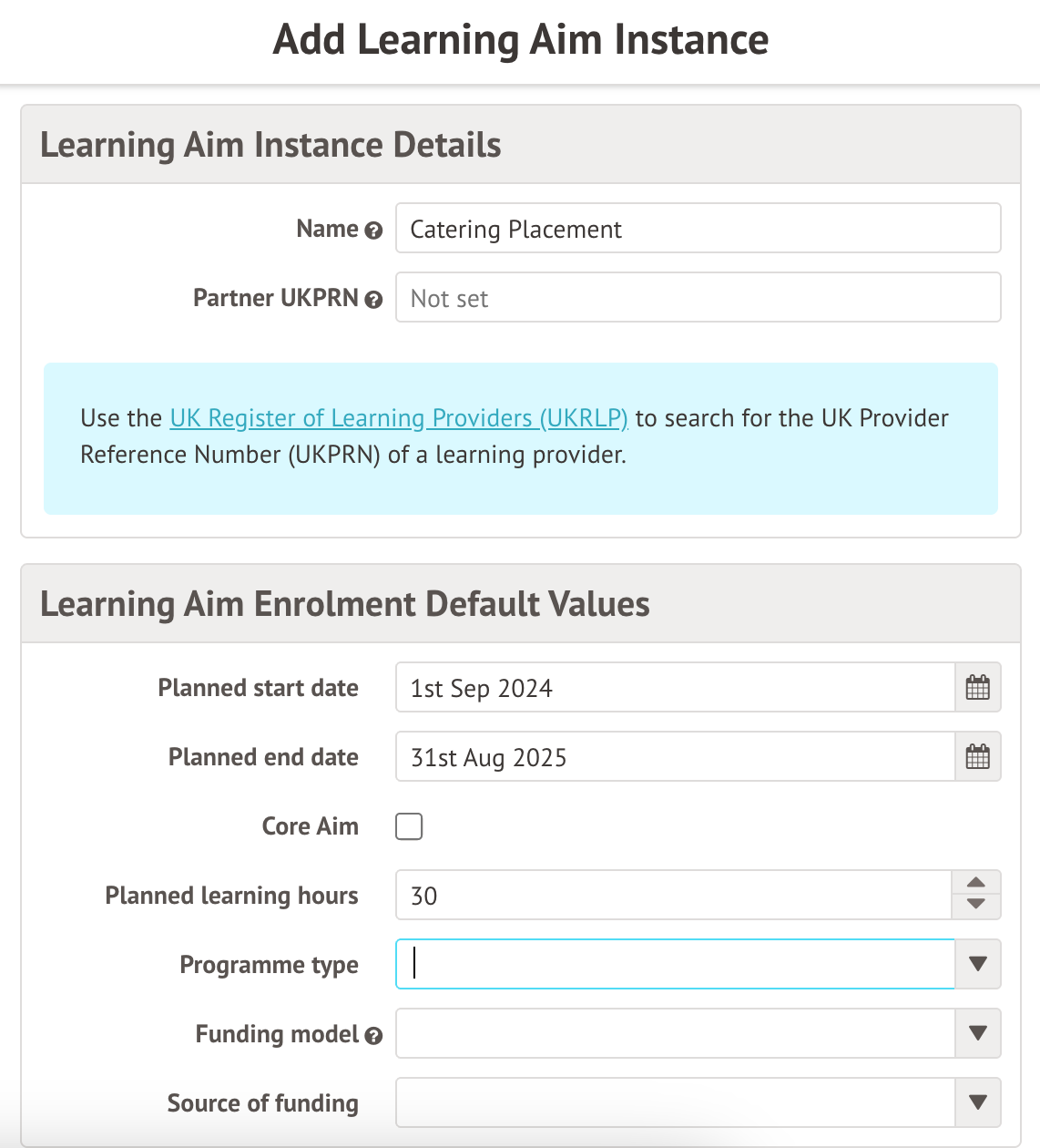
Task: Tick the Core Aim checkbox
Action: pos(409,826)
